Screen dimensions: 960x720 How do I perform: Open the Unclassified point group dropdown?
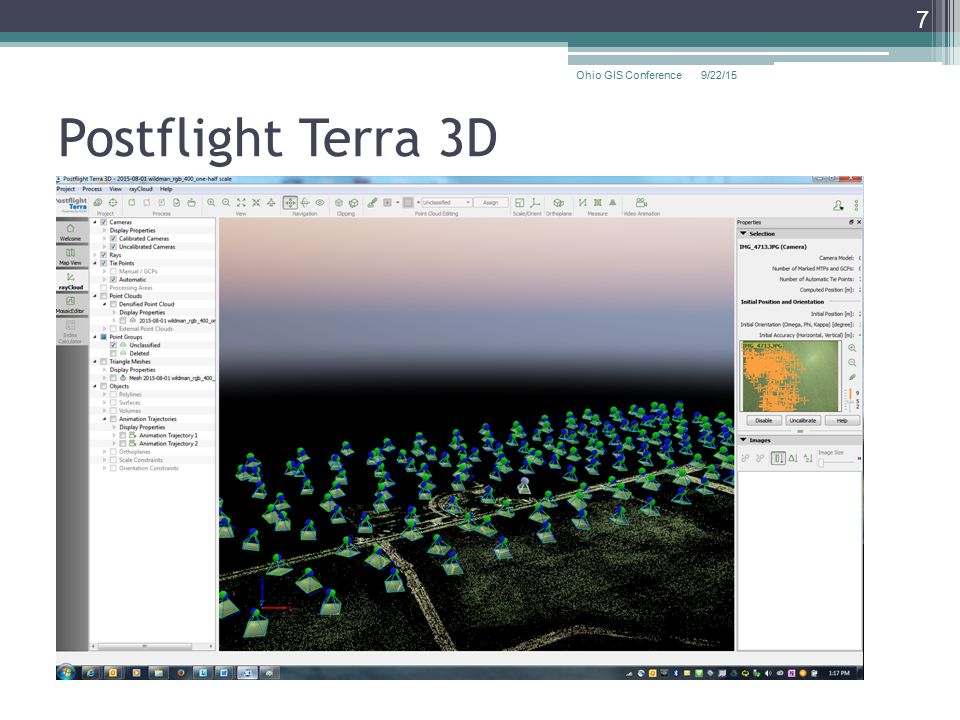click(x=446, y=203)
